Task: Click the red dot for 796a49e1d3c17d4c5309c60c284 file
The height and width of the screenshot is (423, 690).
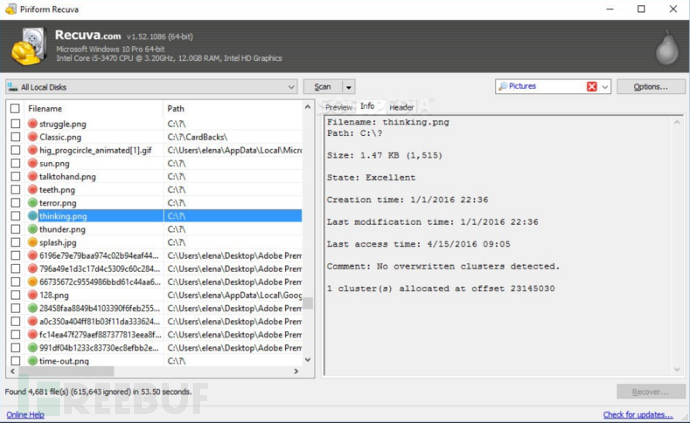Action: (33, 269)
